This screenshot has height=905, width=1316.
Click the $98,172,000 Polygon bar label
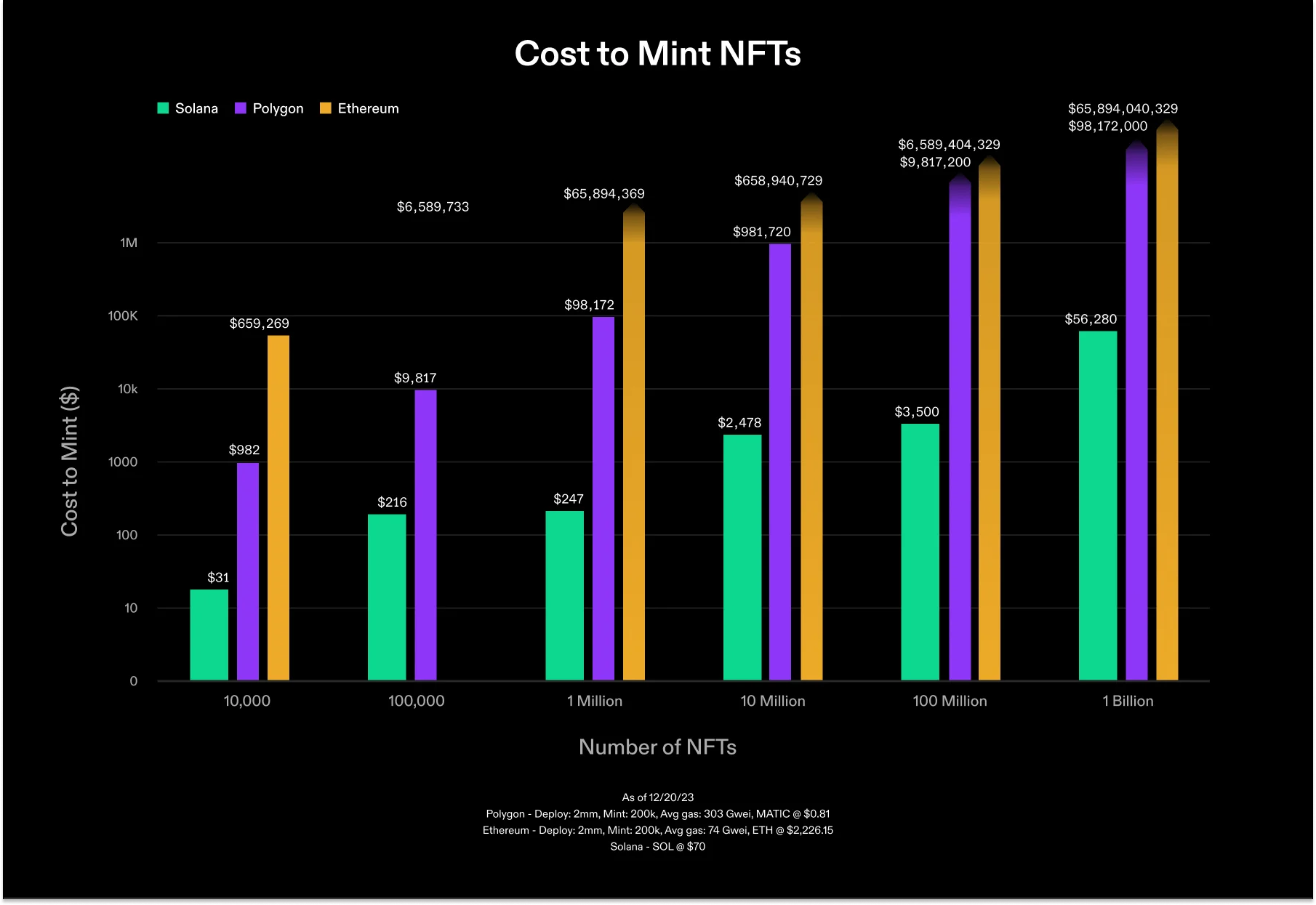coord(1108,126)
